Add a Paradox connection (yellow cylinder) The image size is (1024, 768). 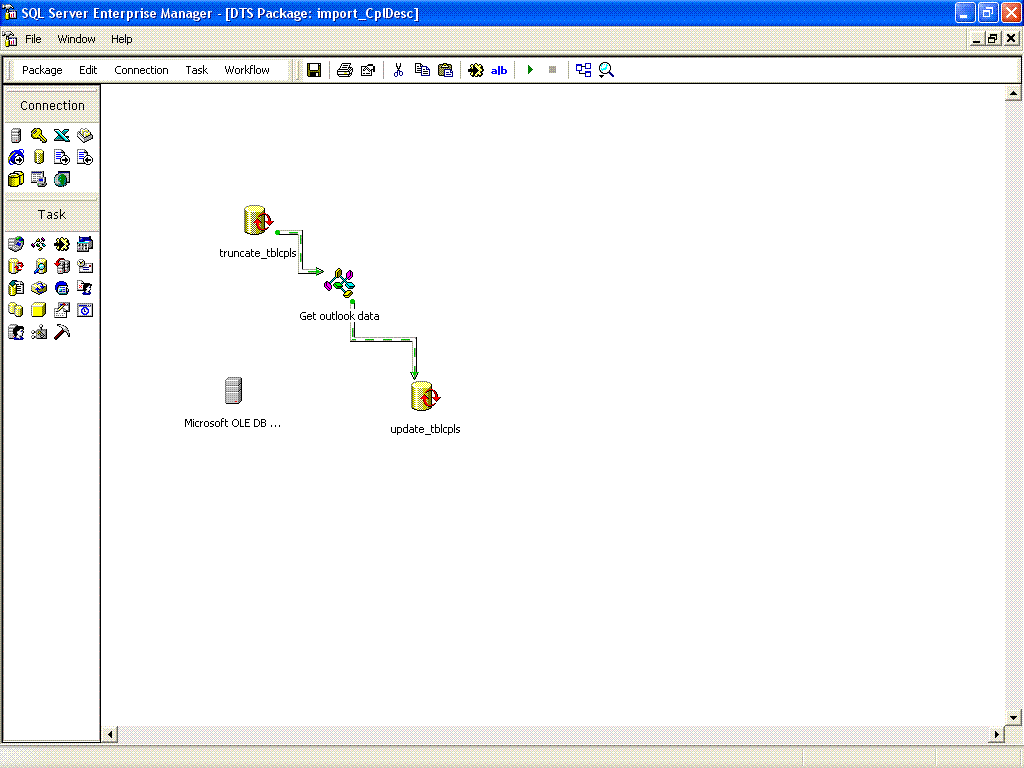(x=39, y=157)
